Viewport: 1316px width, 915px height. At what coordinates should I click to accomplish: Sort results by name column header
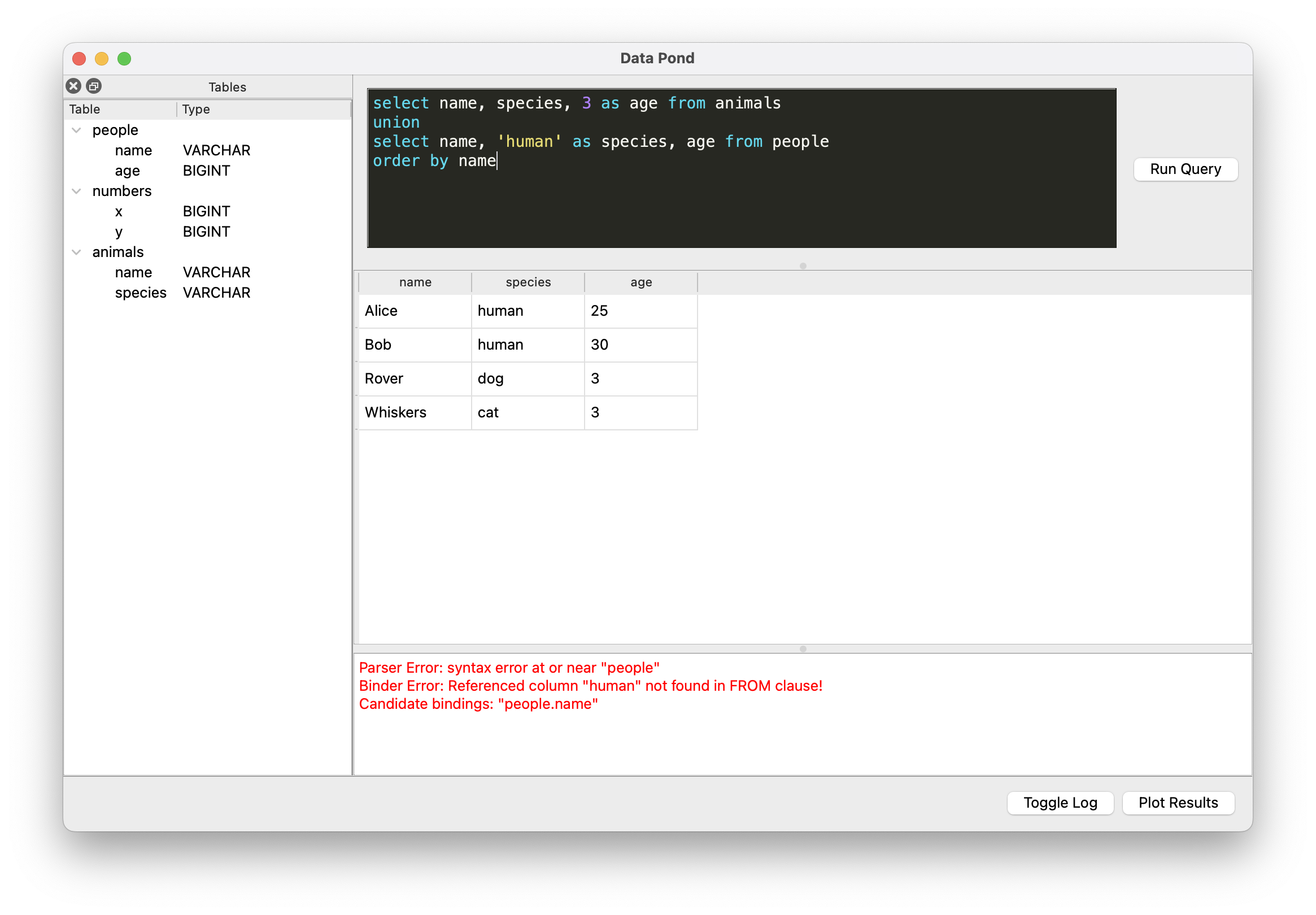pos(415,282)
